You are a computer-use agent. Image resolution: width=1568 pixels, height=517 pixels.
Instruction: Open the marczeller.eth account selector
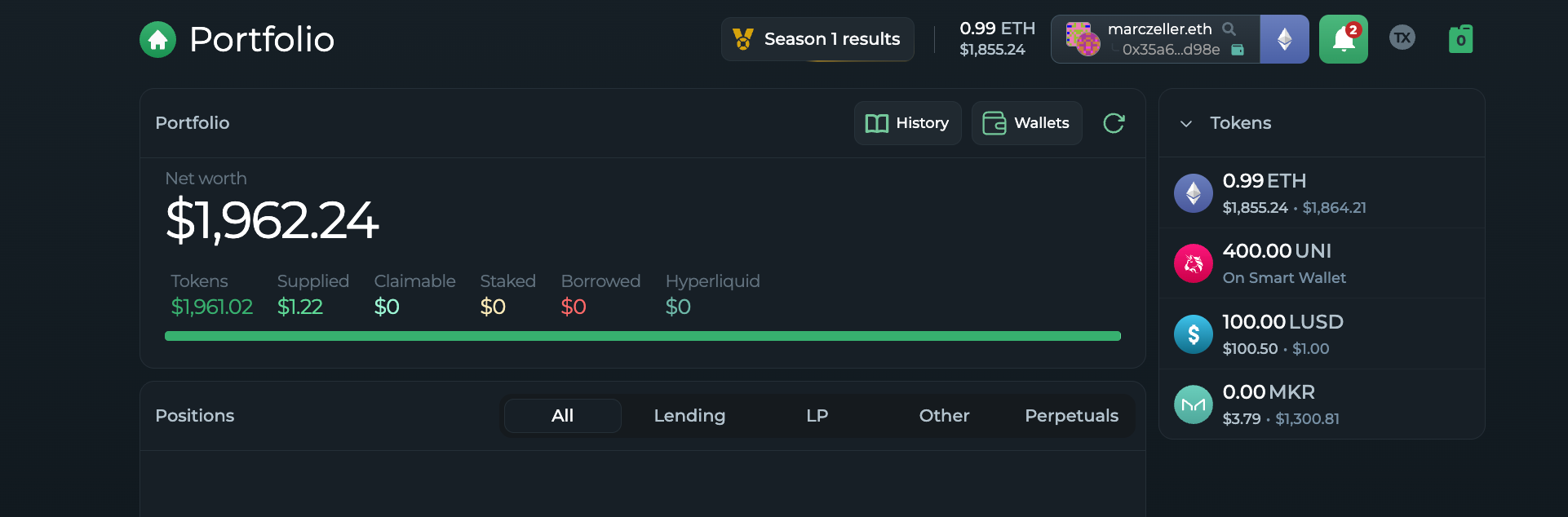click(1155, 39)
